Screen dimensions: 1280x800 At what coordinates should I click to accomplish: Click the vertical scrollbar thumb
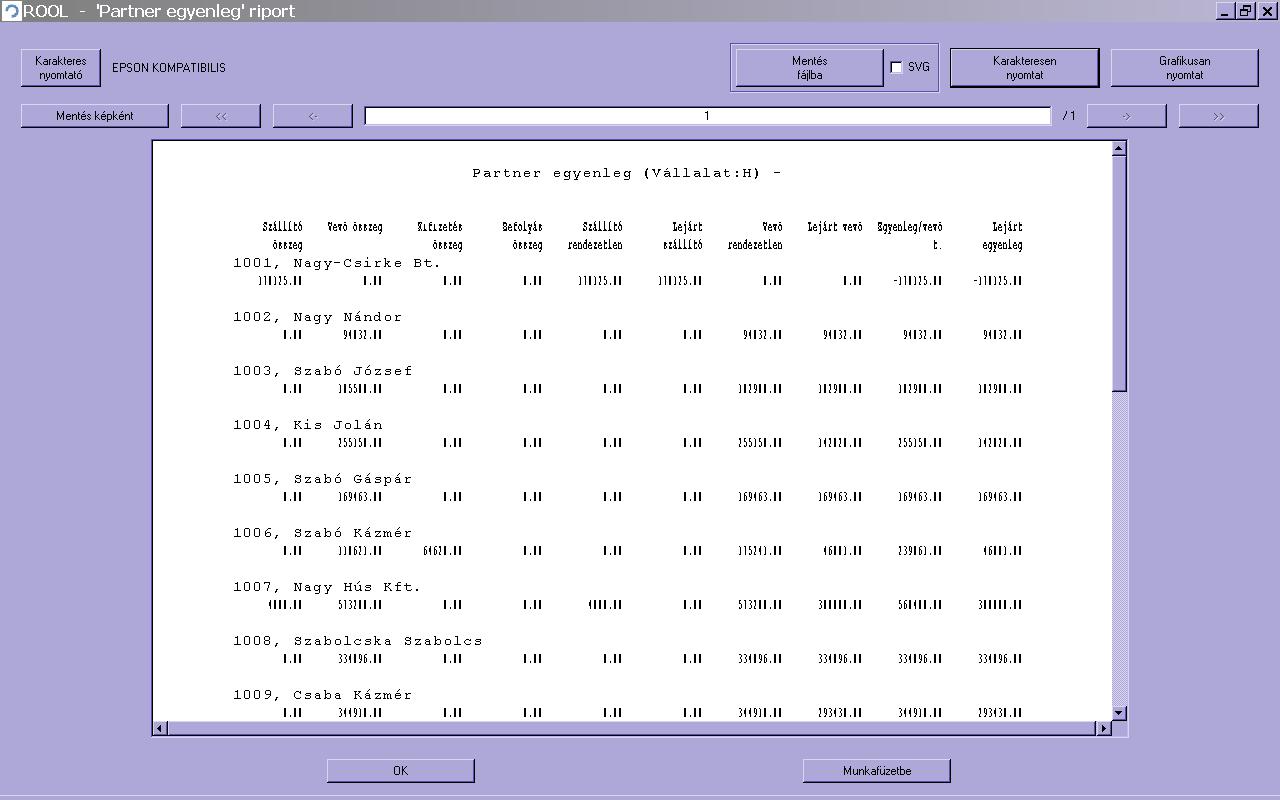click(x=1119, y=272)
